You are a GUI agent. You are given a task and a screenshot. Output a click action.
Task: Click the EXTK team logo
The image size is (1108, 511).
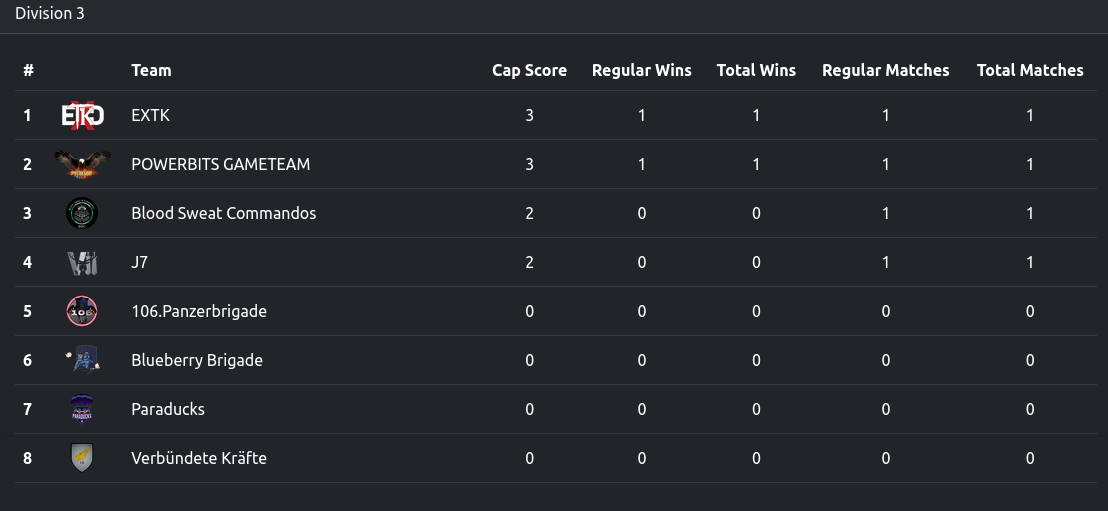coord(83,115)
